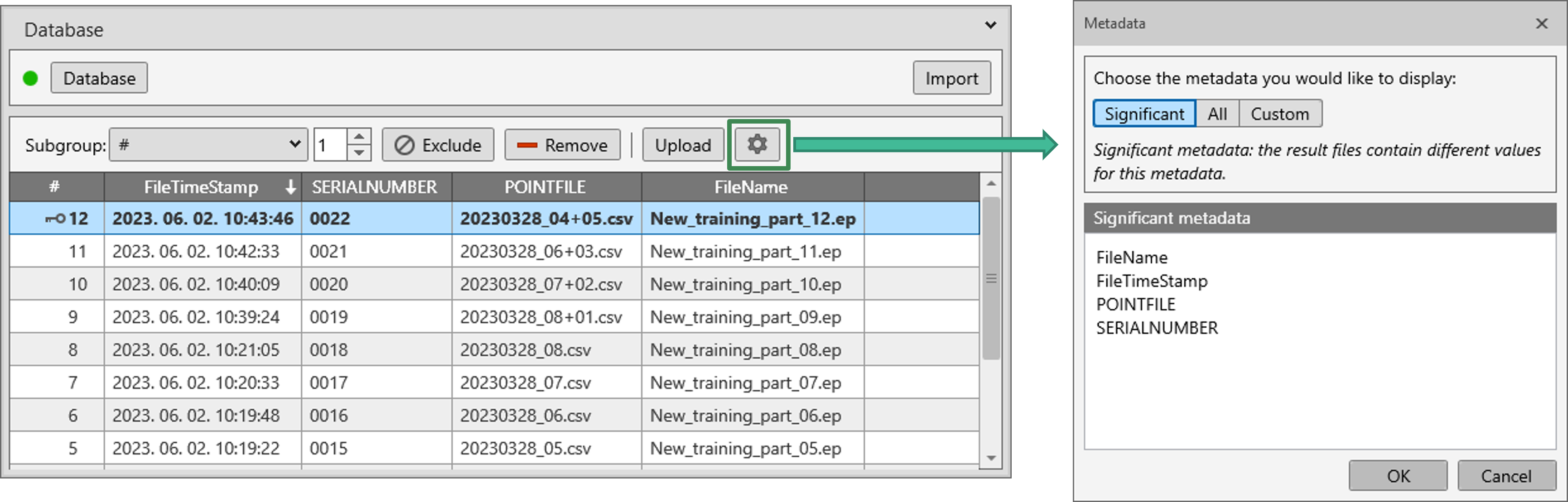This screenshot has width=1568, height=502.
Task: Click the Database button
Action: [x=99, y=78]
